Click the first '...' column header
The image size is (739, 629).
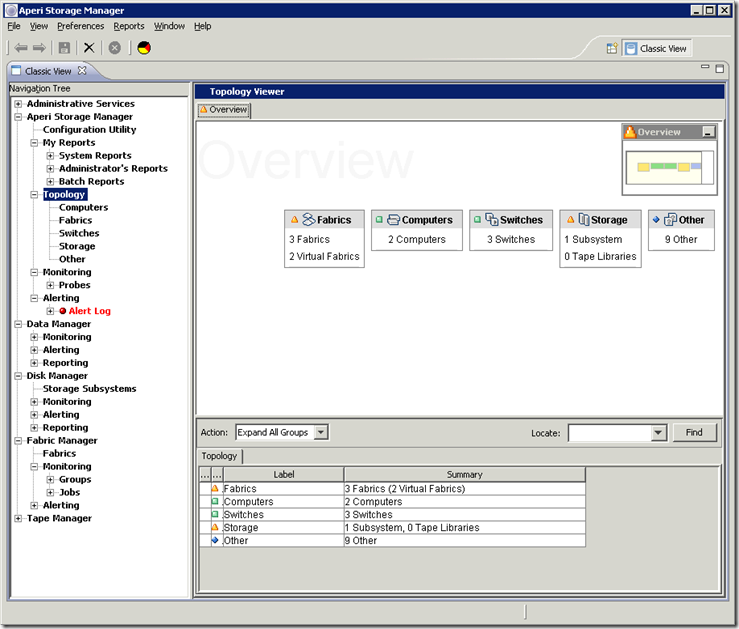click(x=205, y=474)
